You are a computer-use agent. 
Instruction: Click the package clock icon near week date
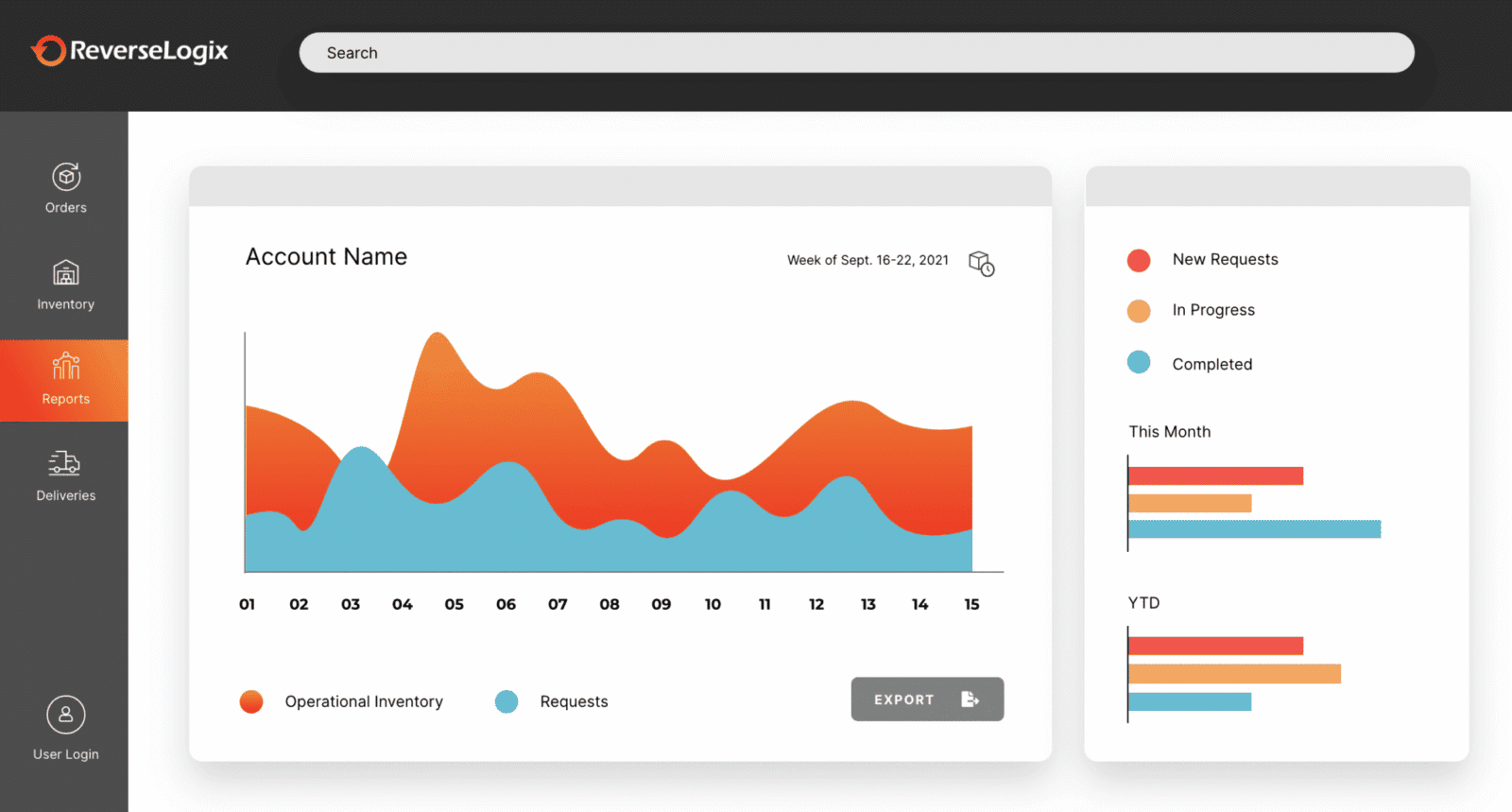pyautogui.click(x=982, y=263)
